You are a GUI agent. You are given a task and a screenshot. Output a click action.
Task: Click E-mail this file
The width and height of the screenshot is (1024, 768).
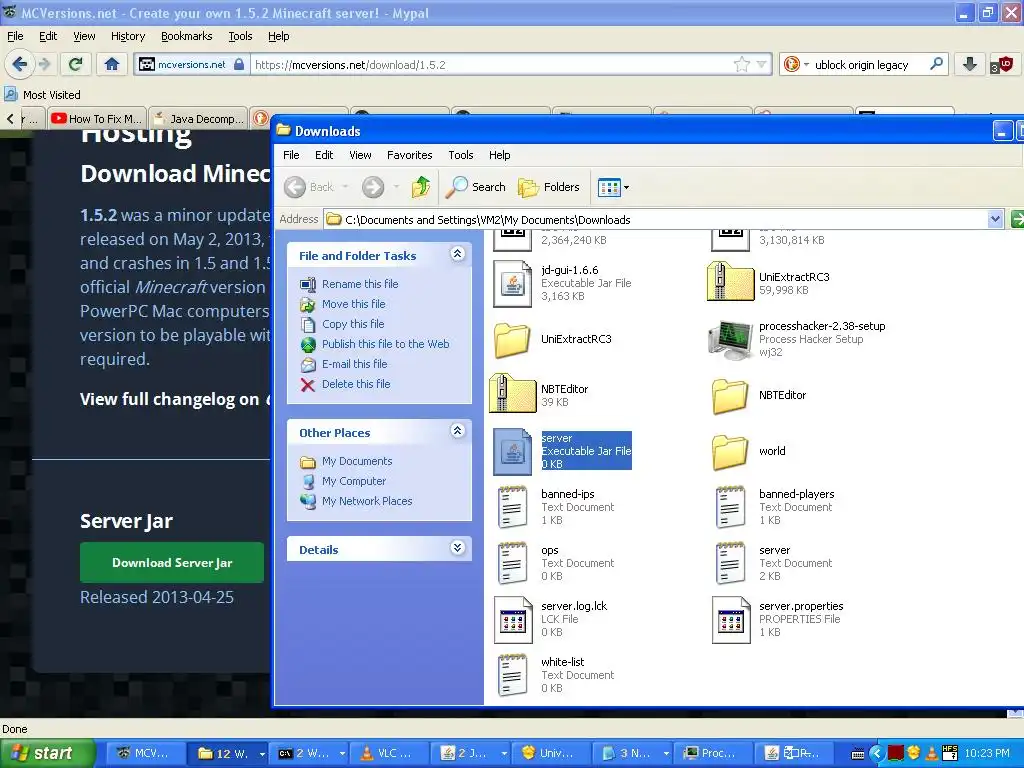click(354, 364)
